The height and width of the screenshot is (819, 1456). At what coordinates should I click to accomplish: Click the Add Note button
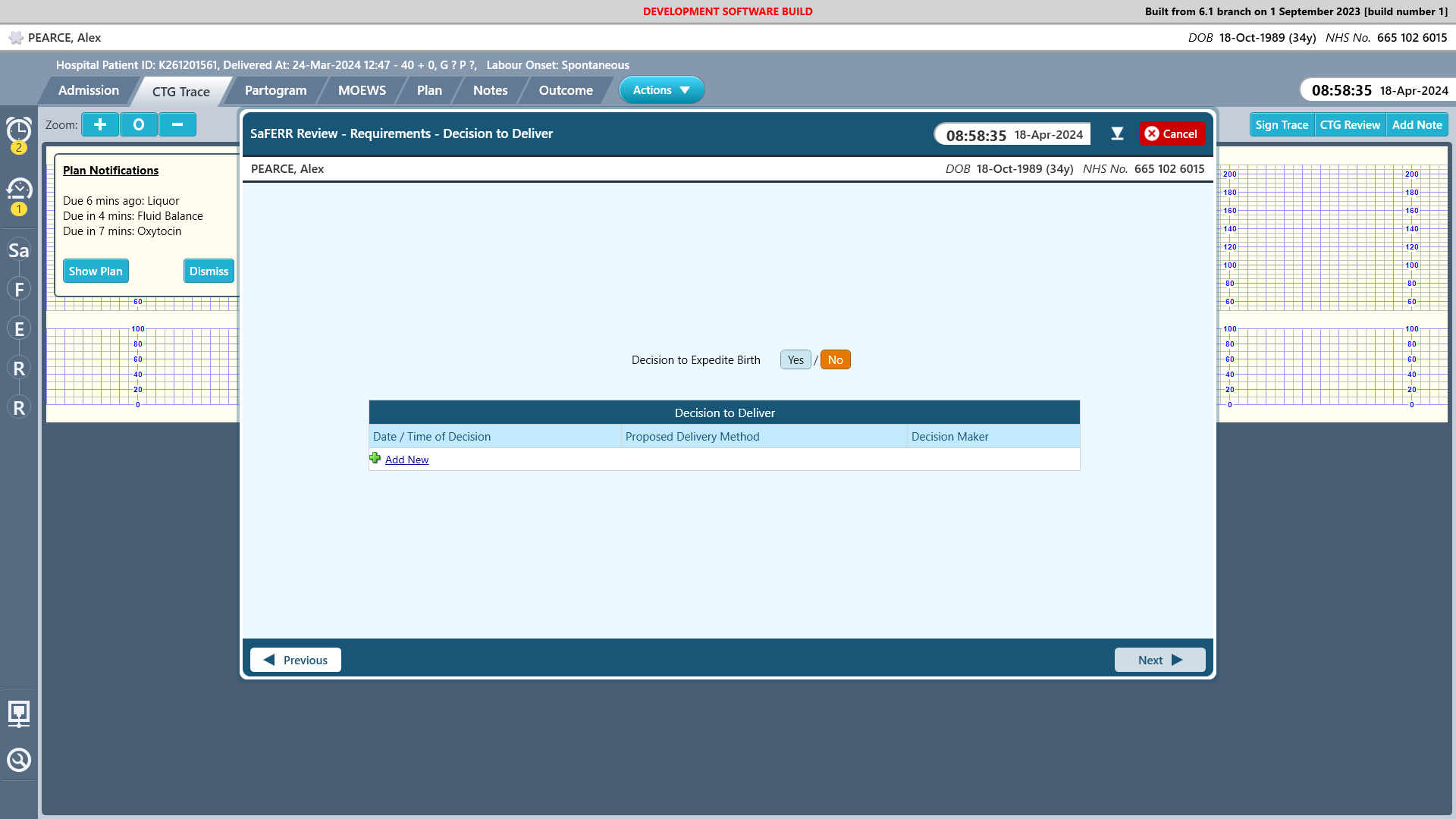click(x=1417, y=124)
